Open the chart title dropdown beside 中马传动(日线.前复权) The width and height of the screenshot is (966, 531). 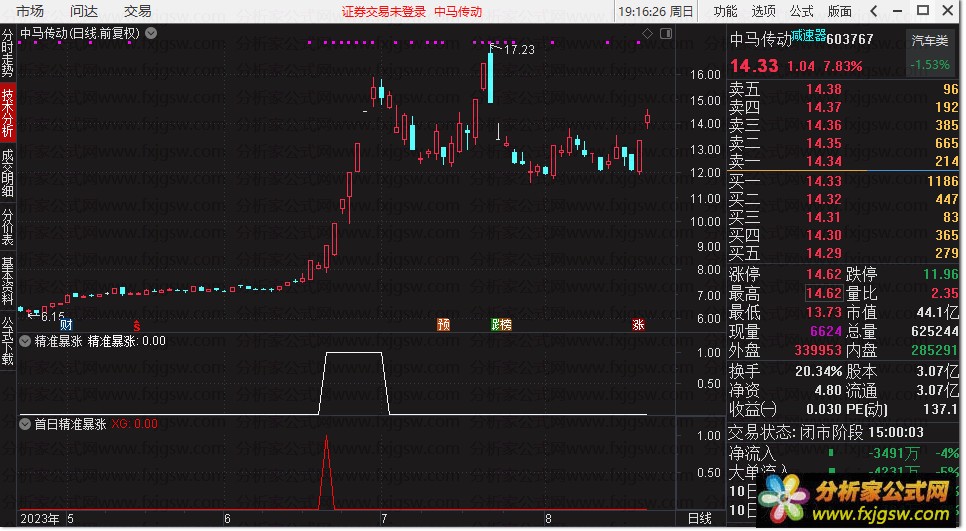(151, 33)
